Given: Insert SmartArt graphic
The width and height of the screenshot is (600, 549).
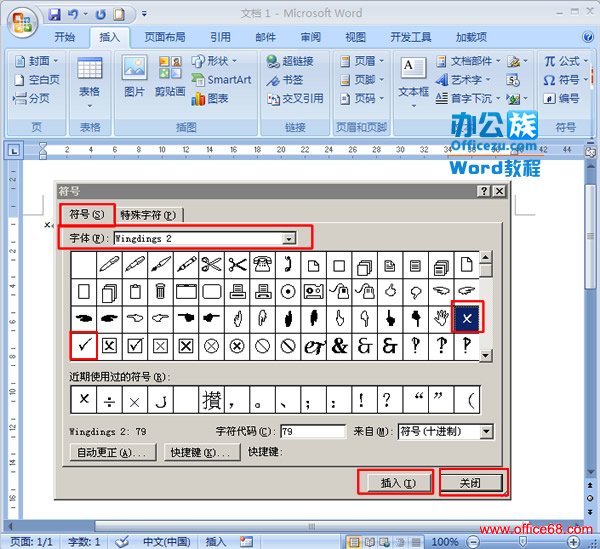Looking at the screenshot, I should 221,80.
